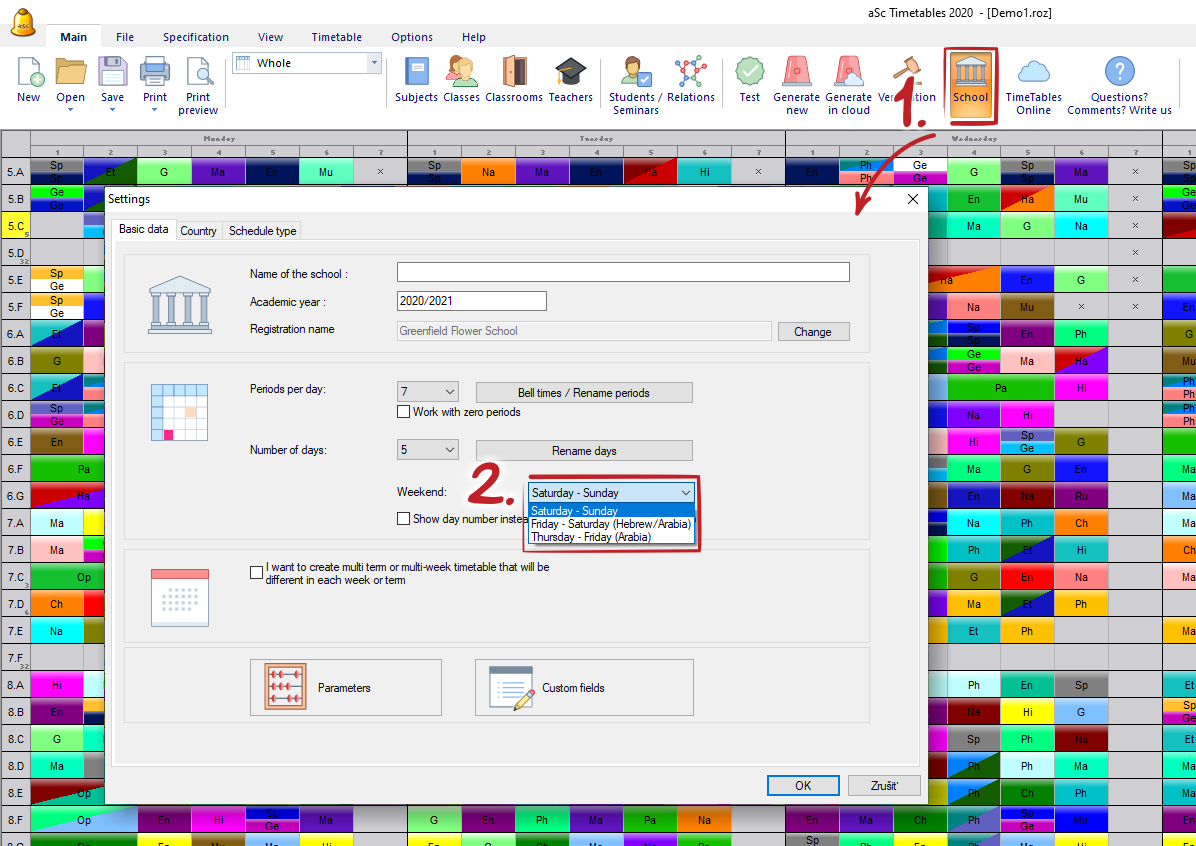Open the View menu
1196x846 pixels.
click(x=270, y=37)
